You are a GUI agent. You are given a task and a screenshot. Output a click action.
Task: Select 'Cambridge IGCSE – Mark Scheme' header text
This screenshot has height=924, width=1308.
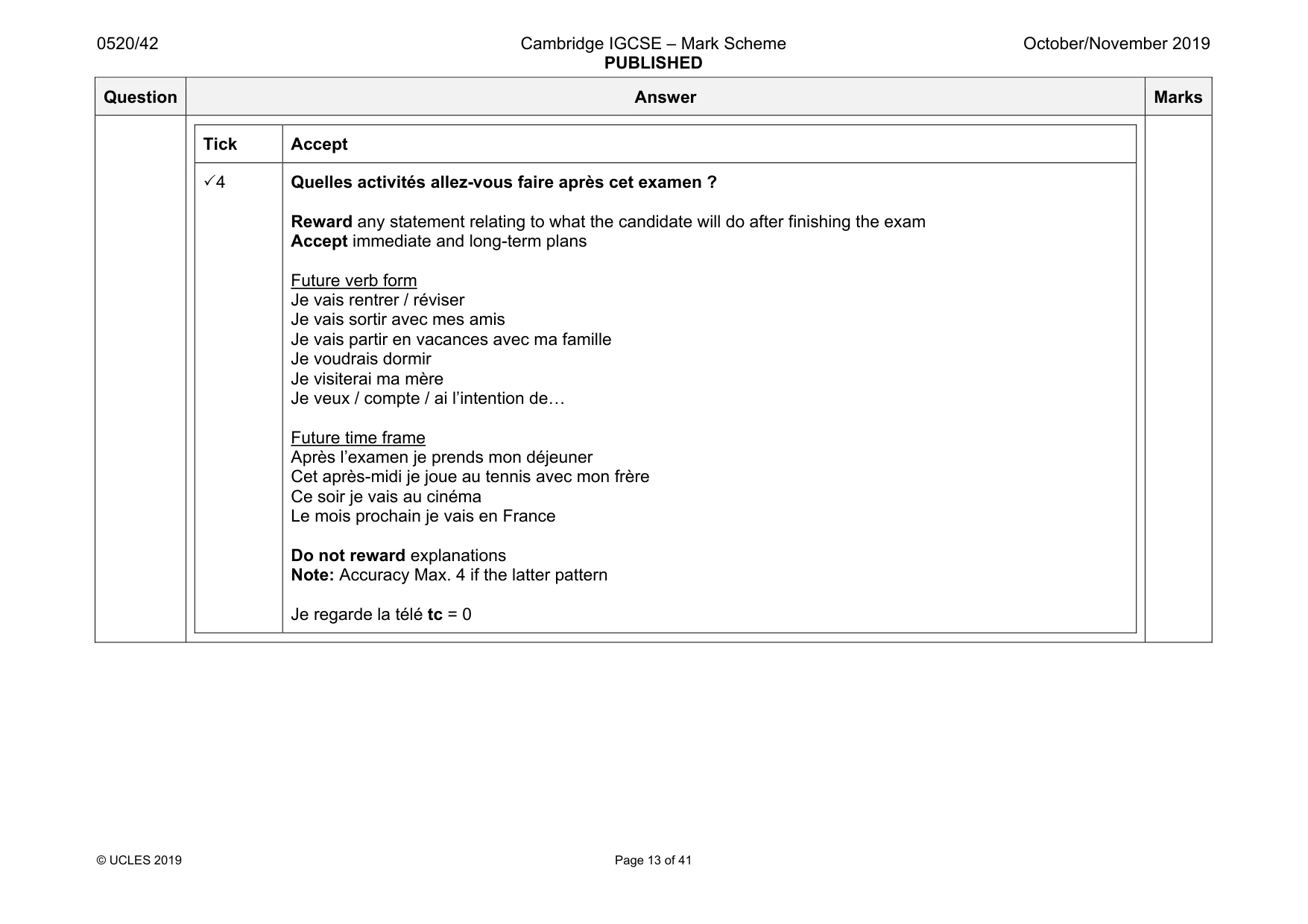click(653, 44)
